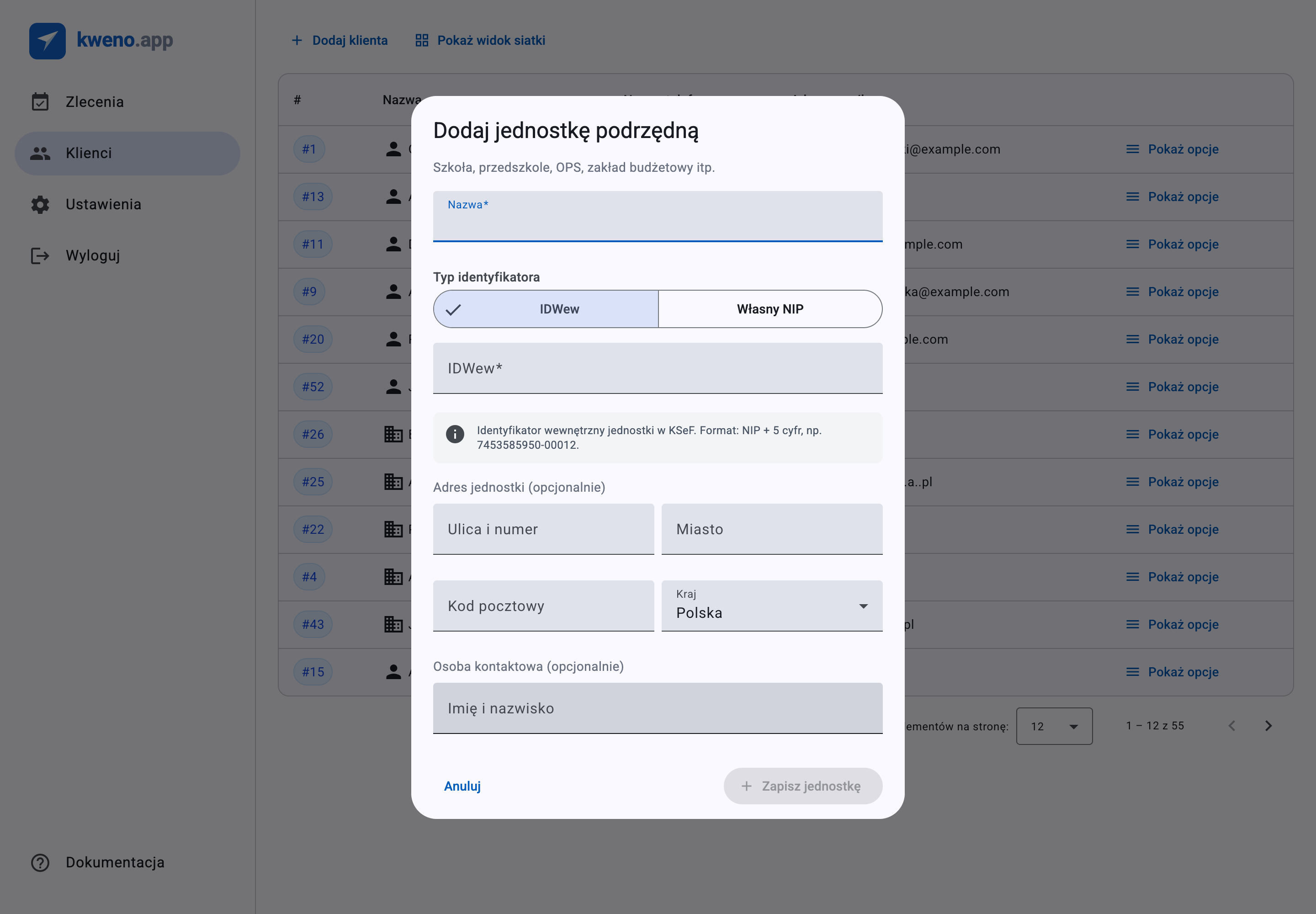Show options for client #25

coord(1172,482)
